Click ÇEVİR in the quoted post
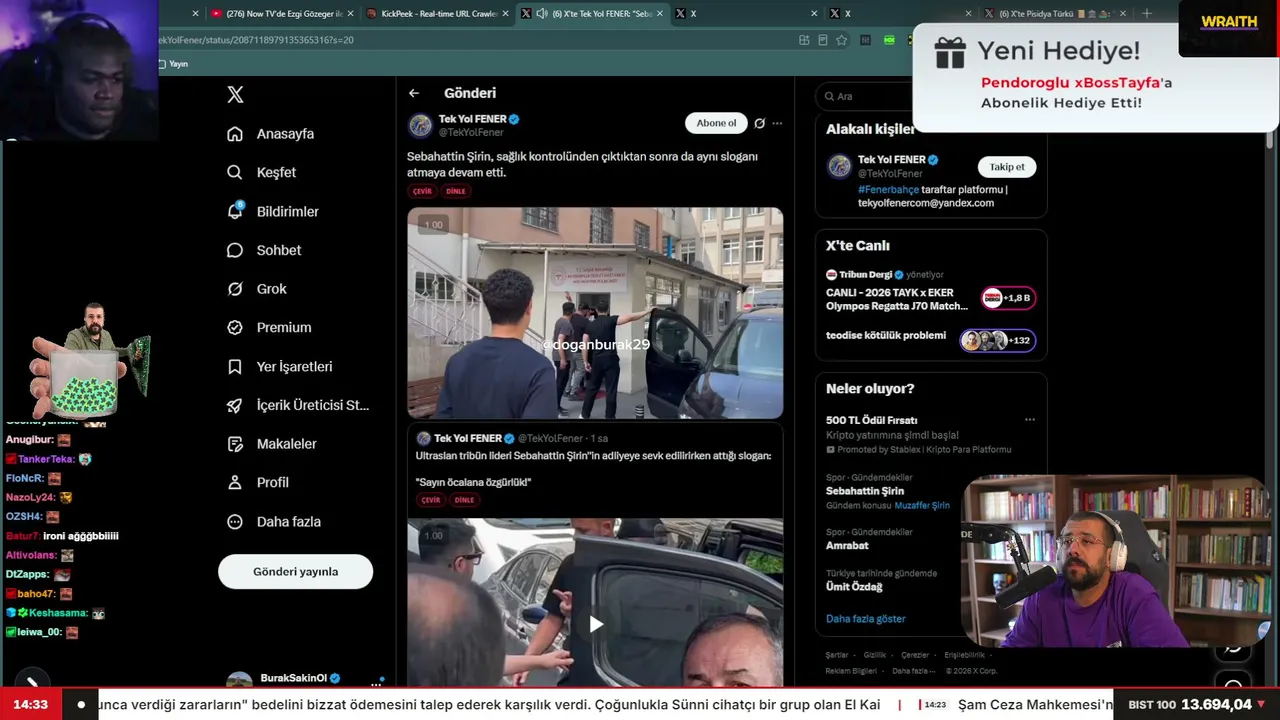The image size is (1280, 720). click(431, 500)
